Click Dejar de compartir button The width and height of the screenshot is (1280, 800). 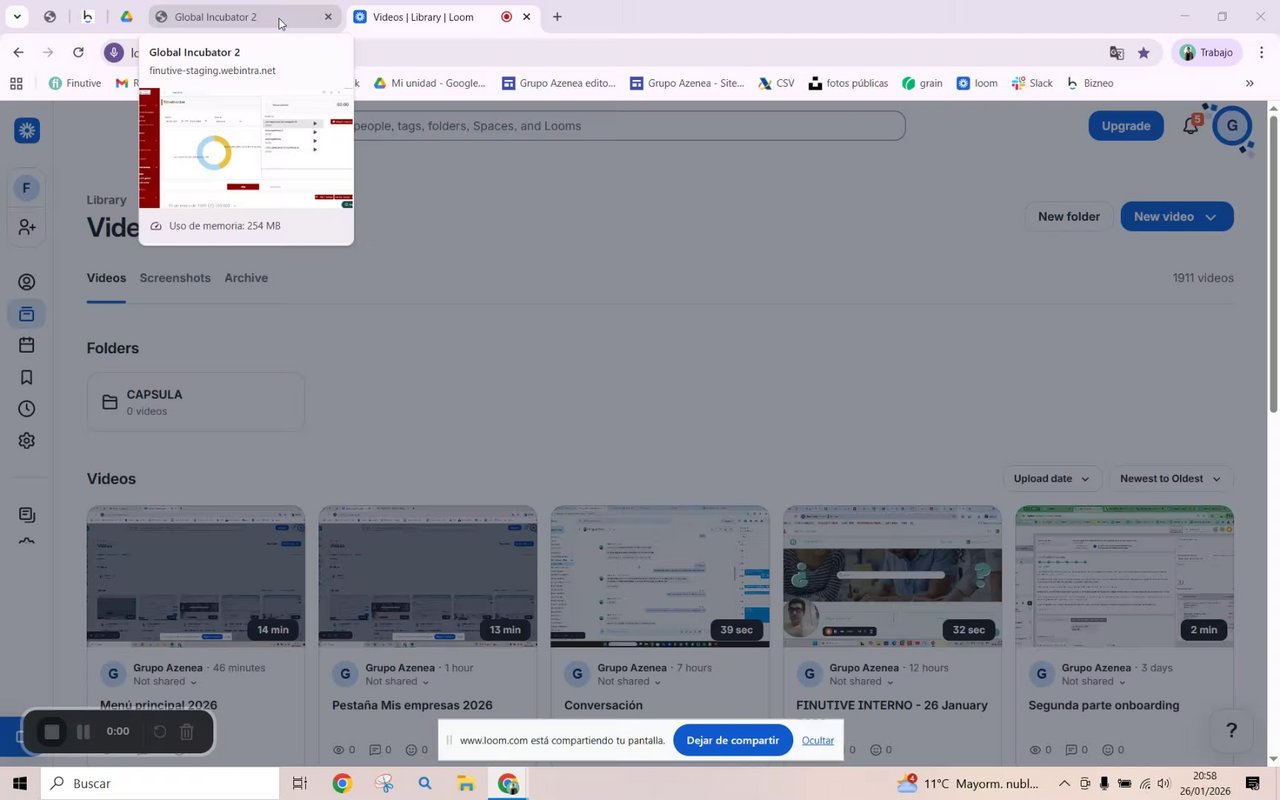(733, 741)
